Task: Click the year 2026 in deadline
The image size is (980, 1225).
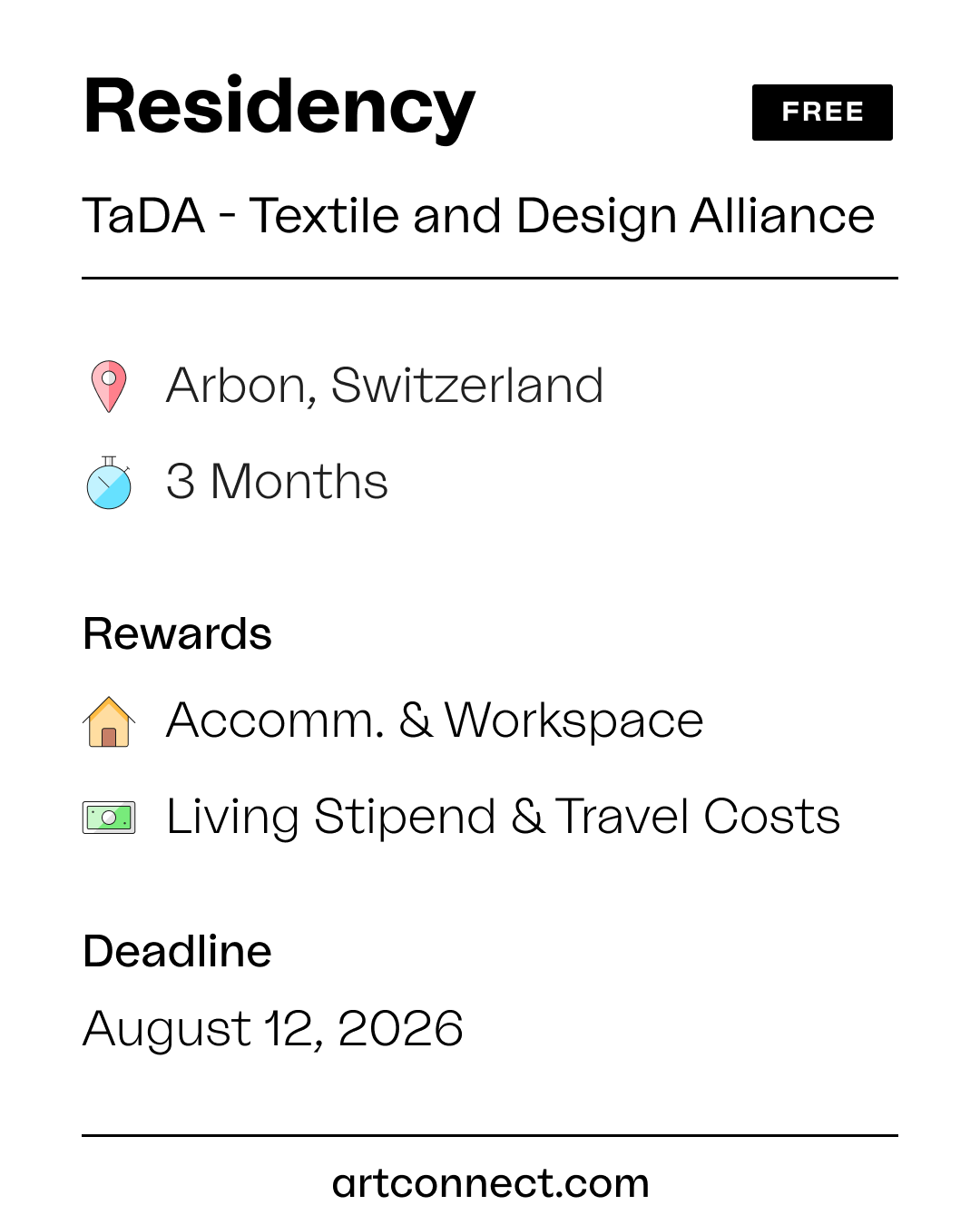Action: tap(400, 1029)
